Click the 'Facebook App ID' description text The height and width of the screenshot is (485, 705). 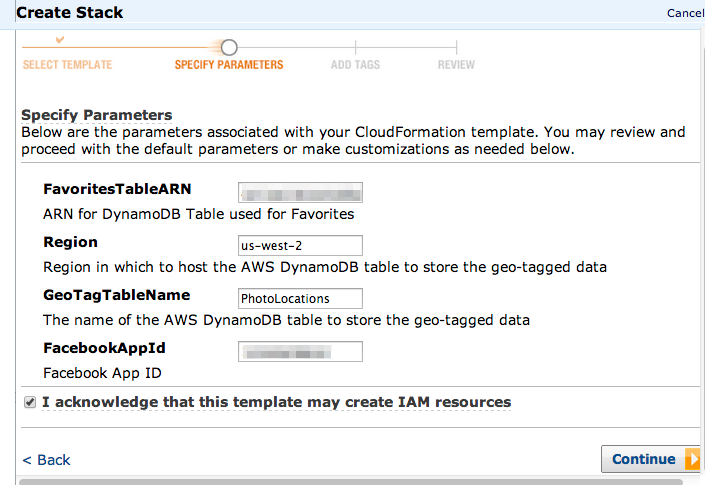[x=103, y=373]
